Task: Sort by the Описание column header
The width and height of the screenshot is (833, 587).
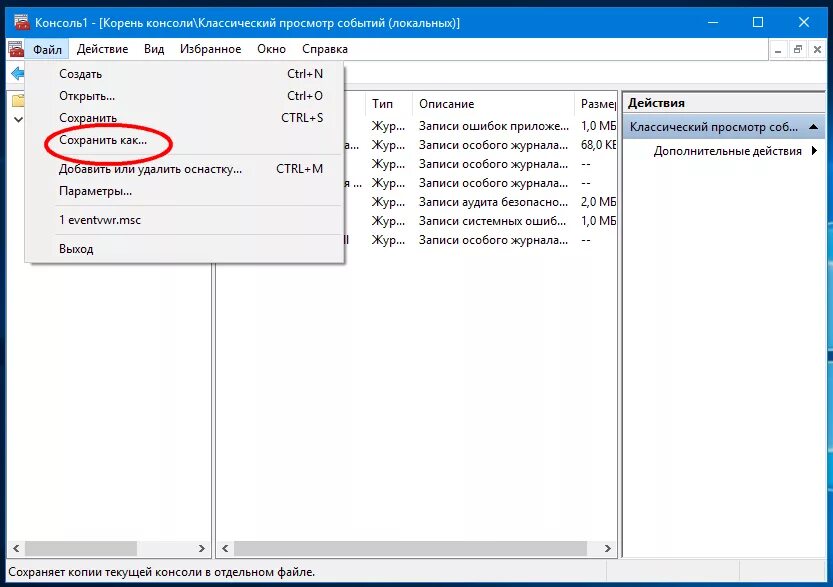Action: (x=493, y=104)
